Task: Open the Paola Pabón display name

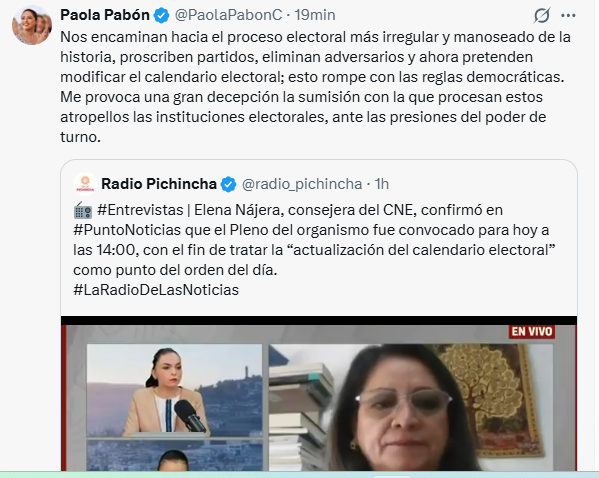Action: click(x=105, y=15)
